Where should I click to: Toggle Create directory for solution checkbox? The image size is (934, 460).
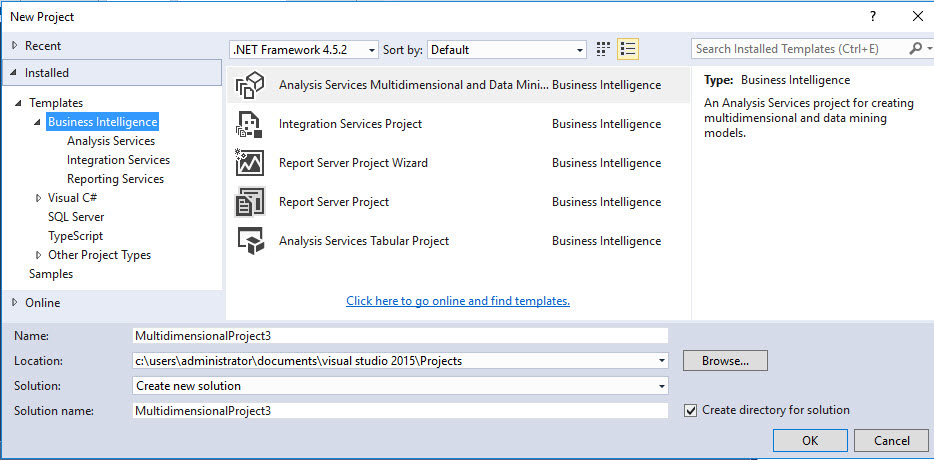coord(691,410)
